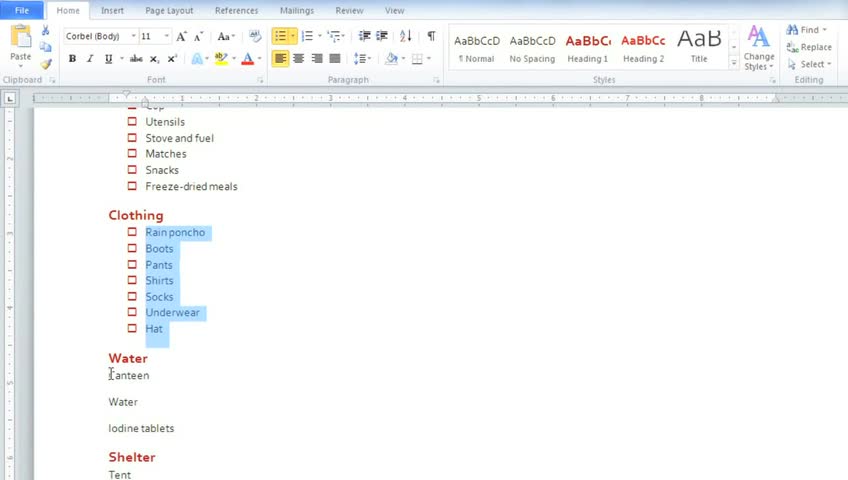Viewport: 848px width, 480px height.
Task: Open the Paste options arrow
Action: pyautogui.click(x=21, y=66)
